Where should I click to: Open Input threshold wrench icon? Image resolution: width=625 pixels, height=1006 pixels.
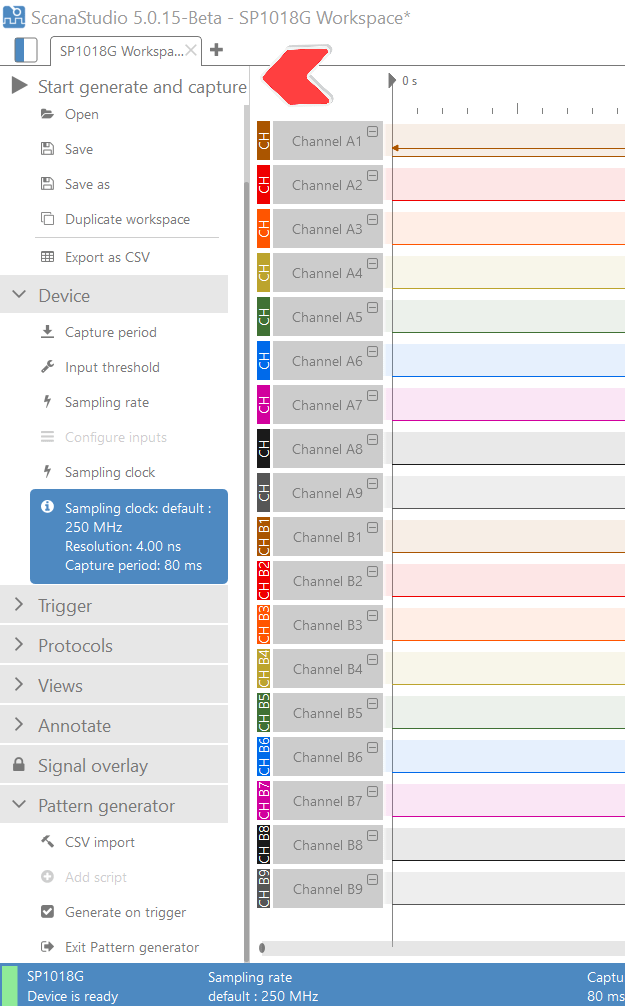[x=47, y=367]
